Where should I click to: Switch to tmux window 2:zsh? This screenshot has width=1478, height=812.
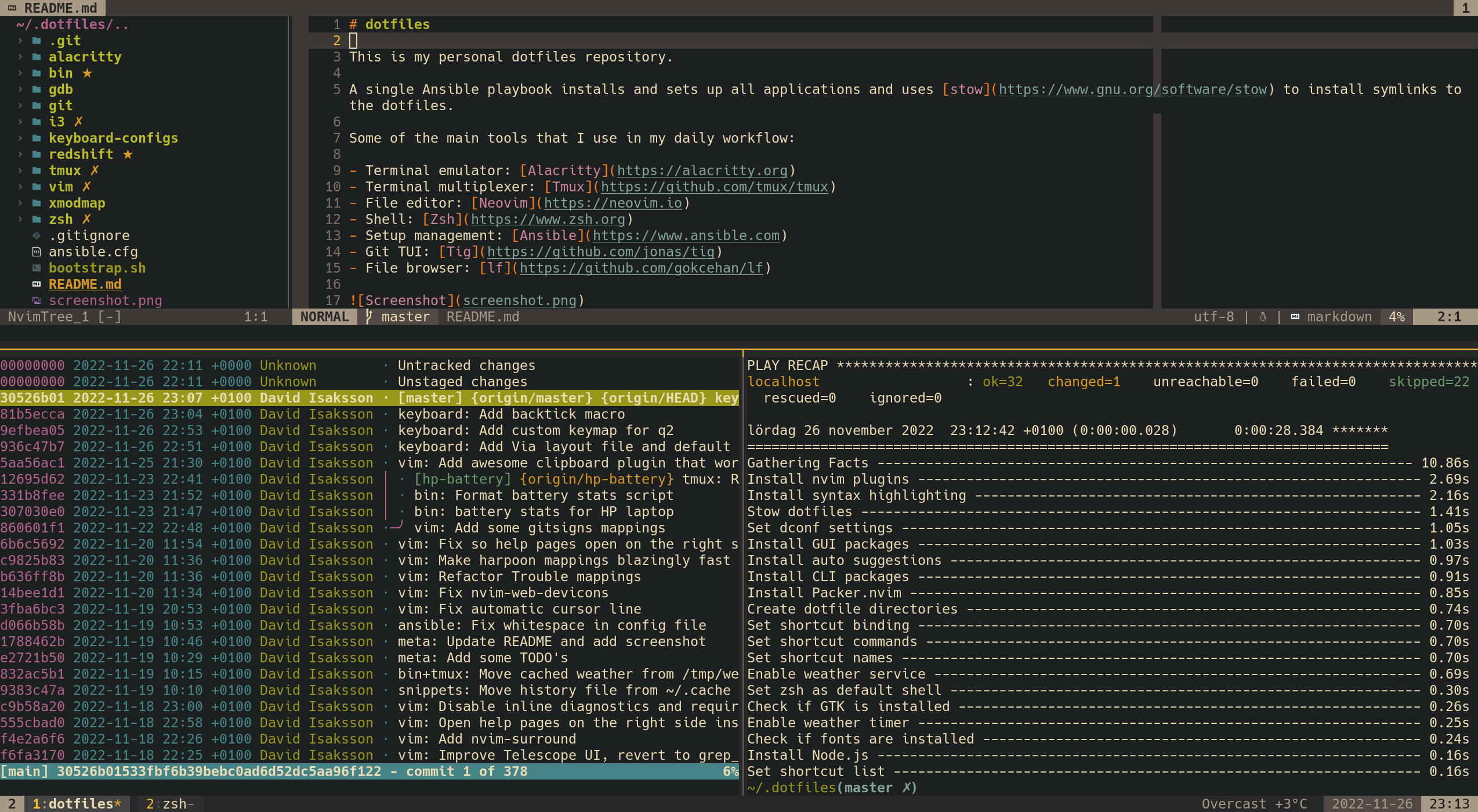point(169,804)
